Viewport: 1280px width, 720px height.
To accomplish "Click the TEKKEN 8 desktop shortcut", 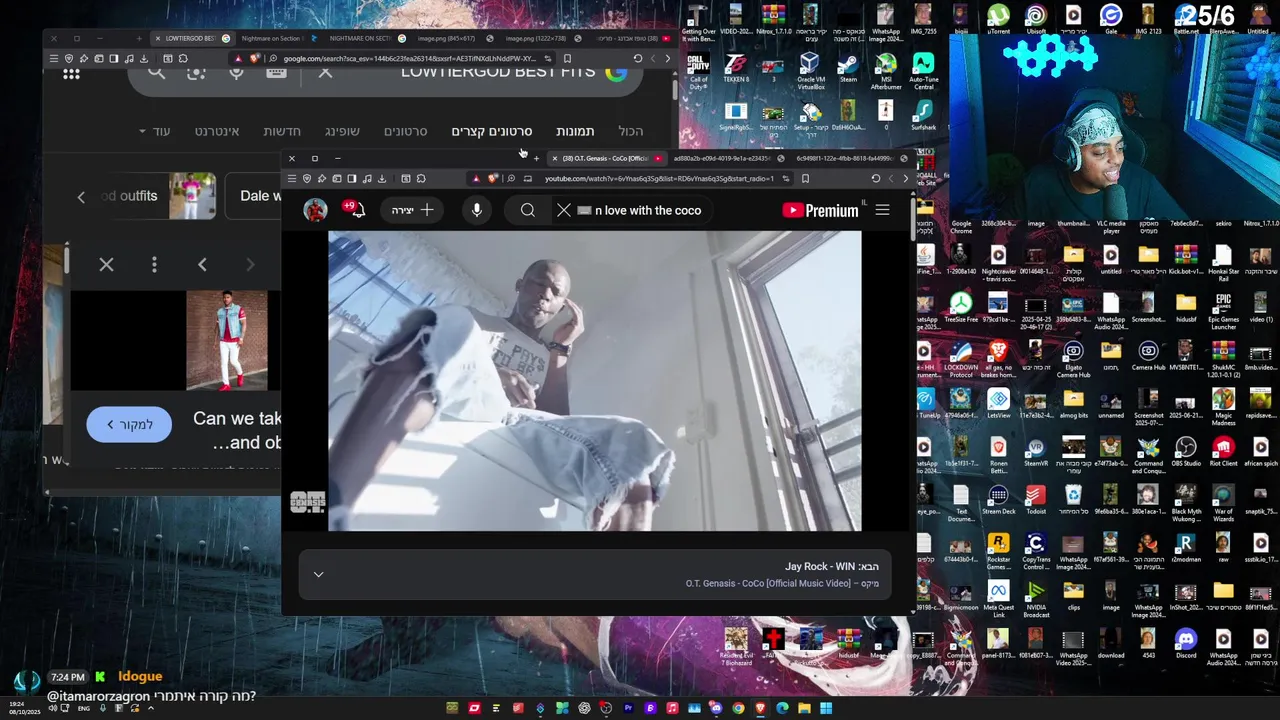I will 735,67.
